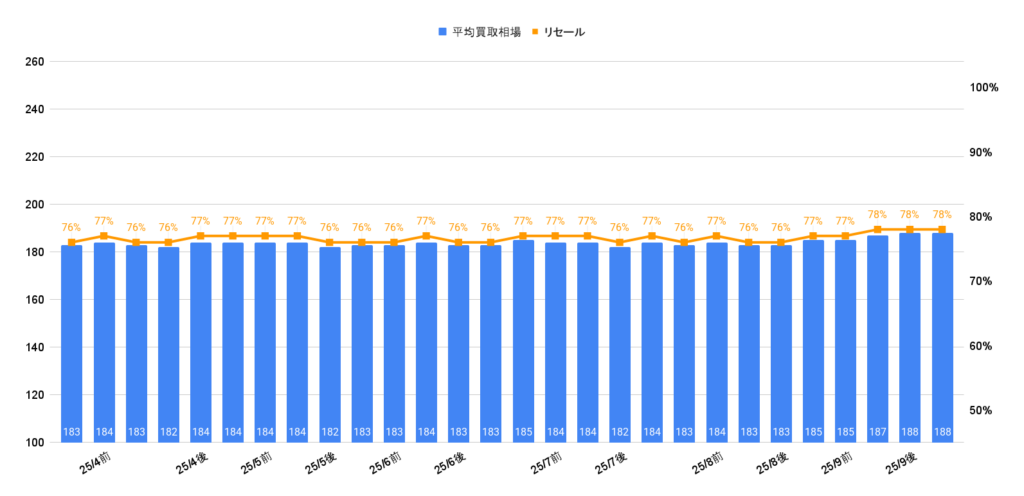This screenshot has height=496, width=1024.
Task: Click the leftmost orange line marker
Action: (72, 243)
